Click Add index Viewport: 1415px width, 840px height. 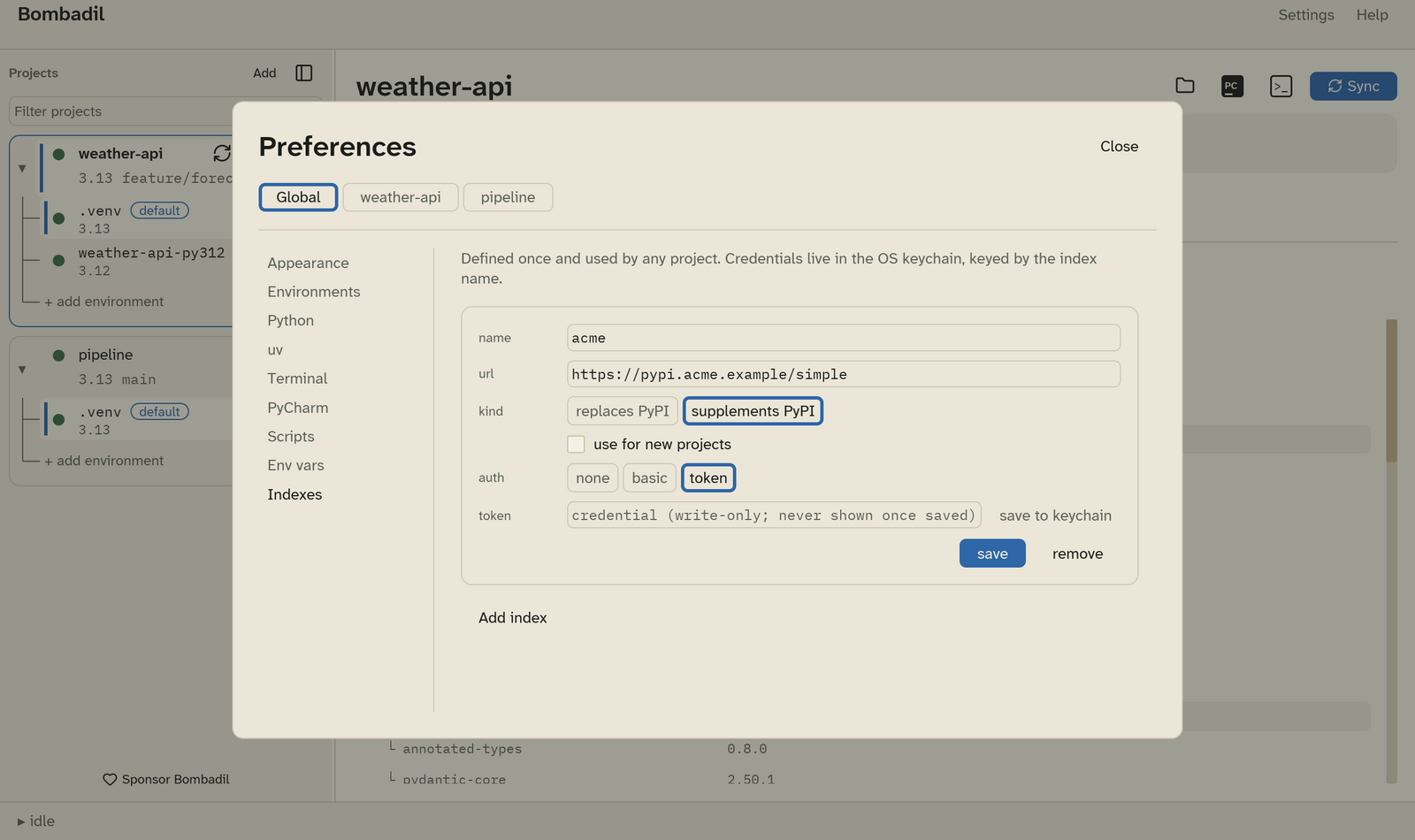(513, 617)
